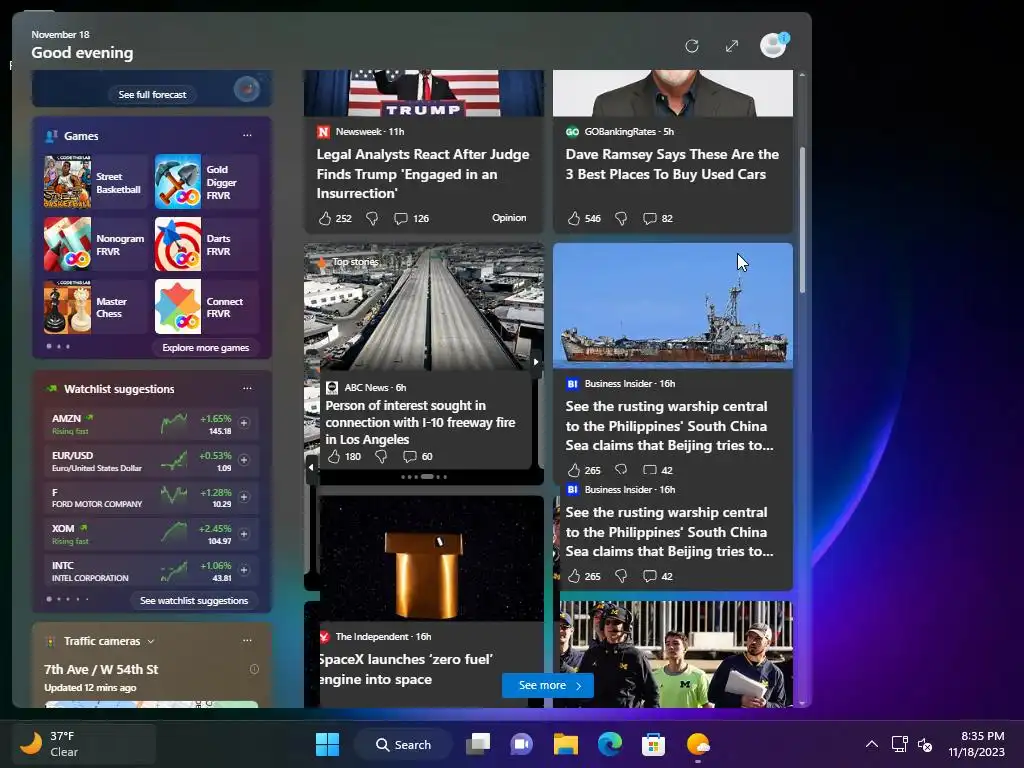Click See full forecast button
This screenshot has height=768, width=1024.
pos(152,95)
